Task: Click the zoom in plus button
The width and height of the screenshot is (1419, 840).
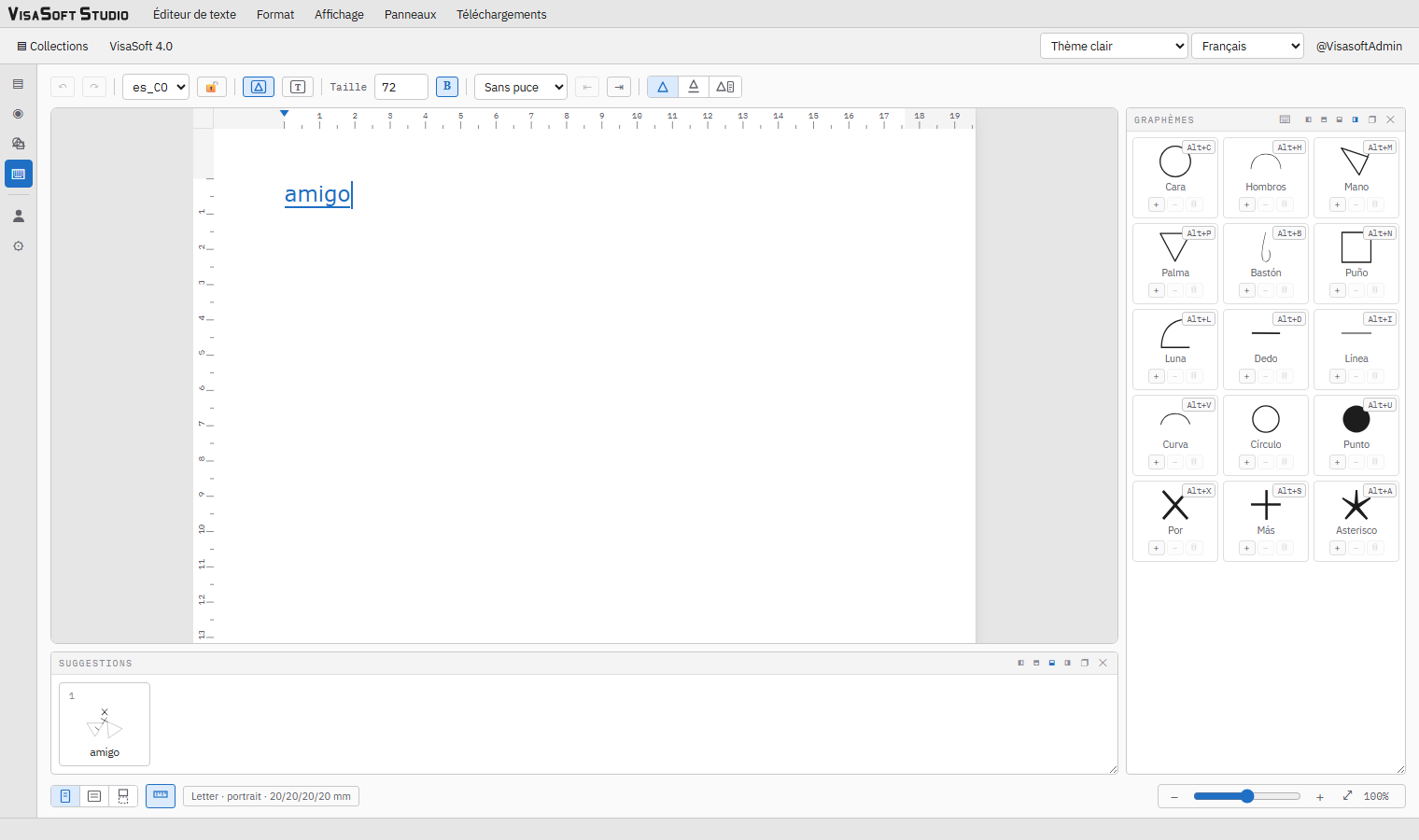Action: [x=1320, y=796]
